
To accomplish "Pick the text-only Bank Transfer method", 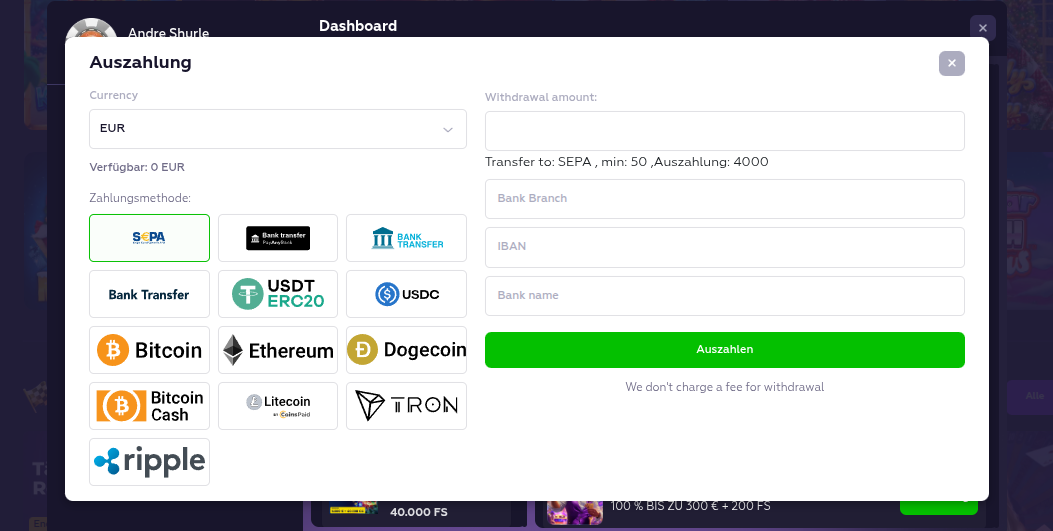I will pos(149,294).
